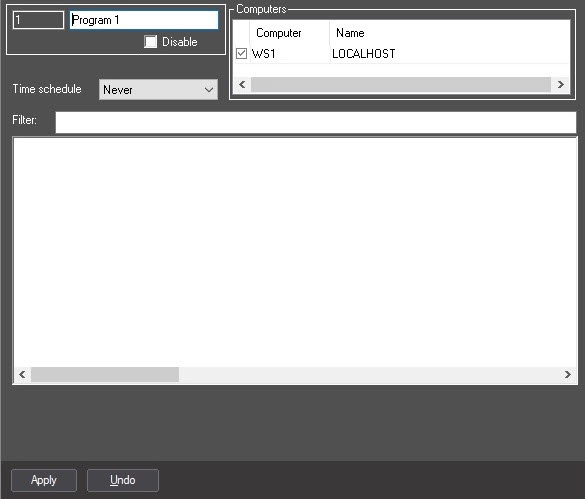Click the Undo button
This screenshot has width=585, height=499.
click(123, 480)
